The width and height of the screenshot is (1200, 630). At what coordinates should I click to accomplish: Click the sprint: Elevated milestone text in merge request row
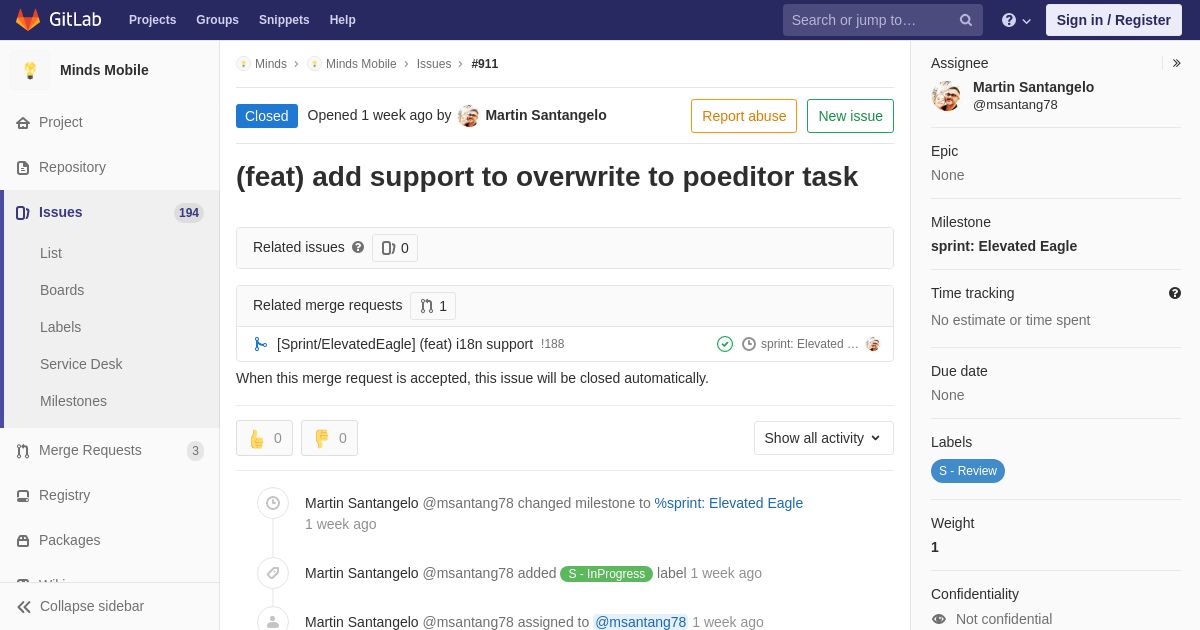pos(810,344)
